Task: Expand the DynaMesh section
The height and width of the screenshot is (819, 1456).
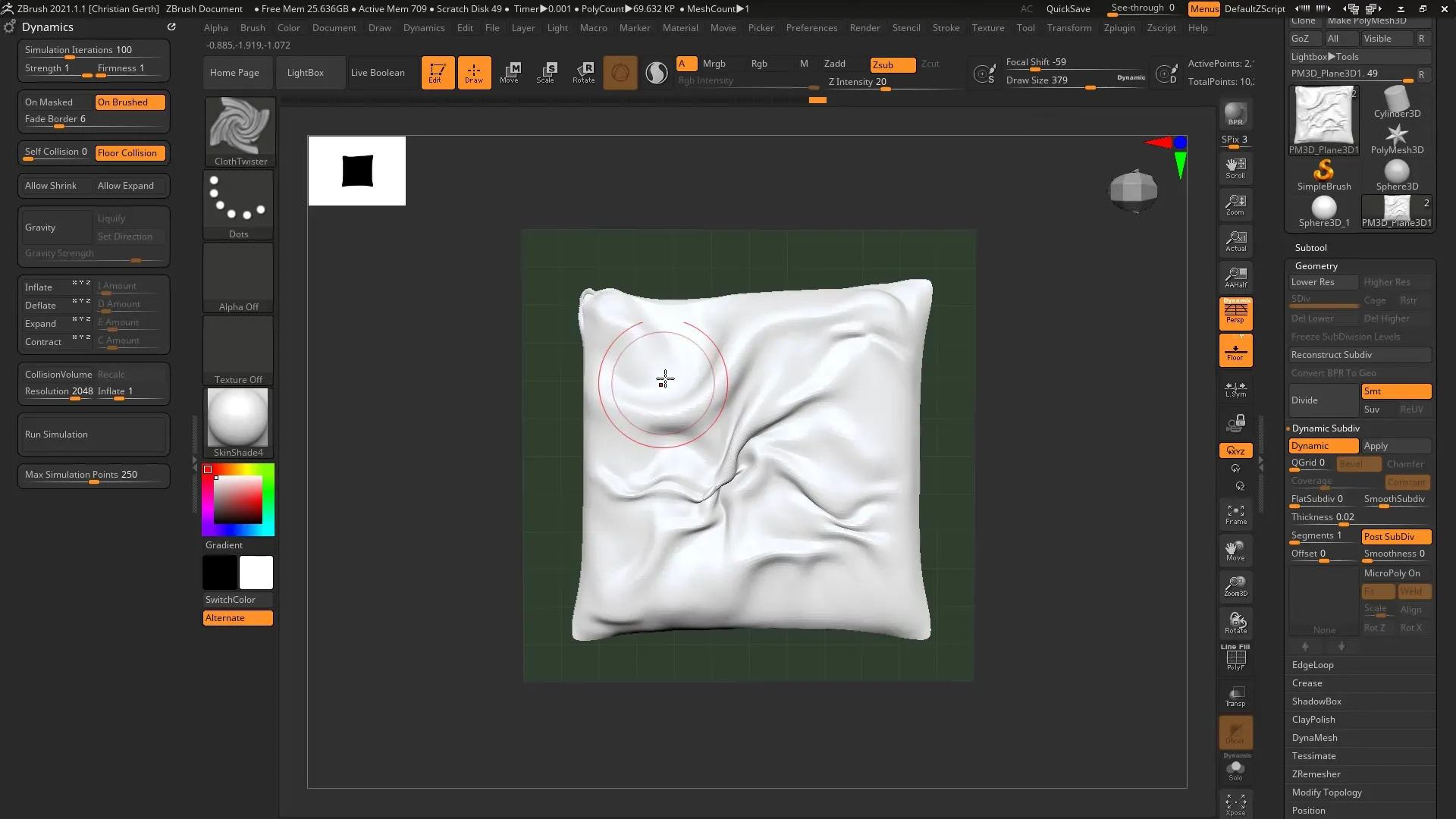Action: click(x=1314, y=738)
